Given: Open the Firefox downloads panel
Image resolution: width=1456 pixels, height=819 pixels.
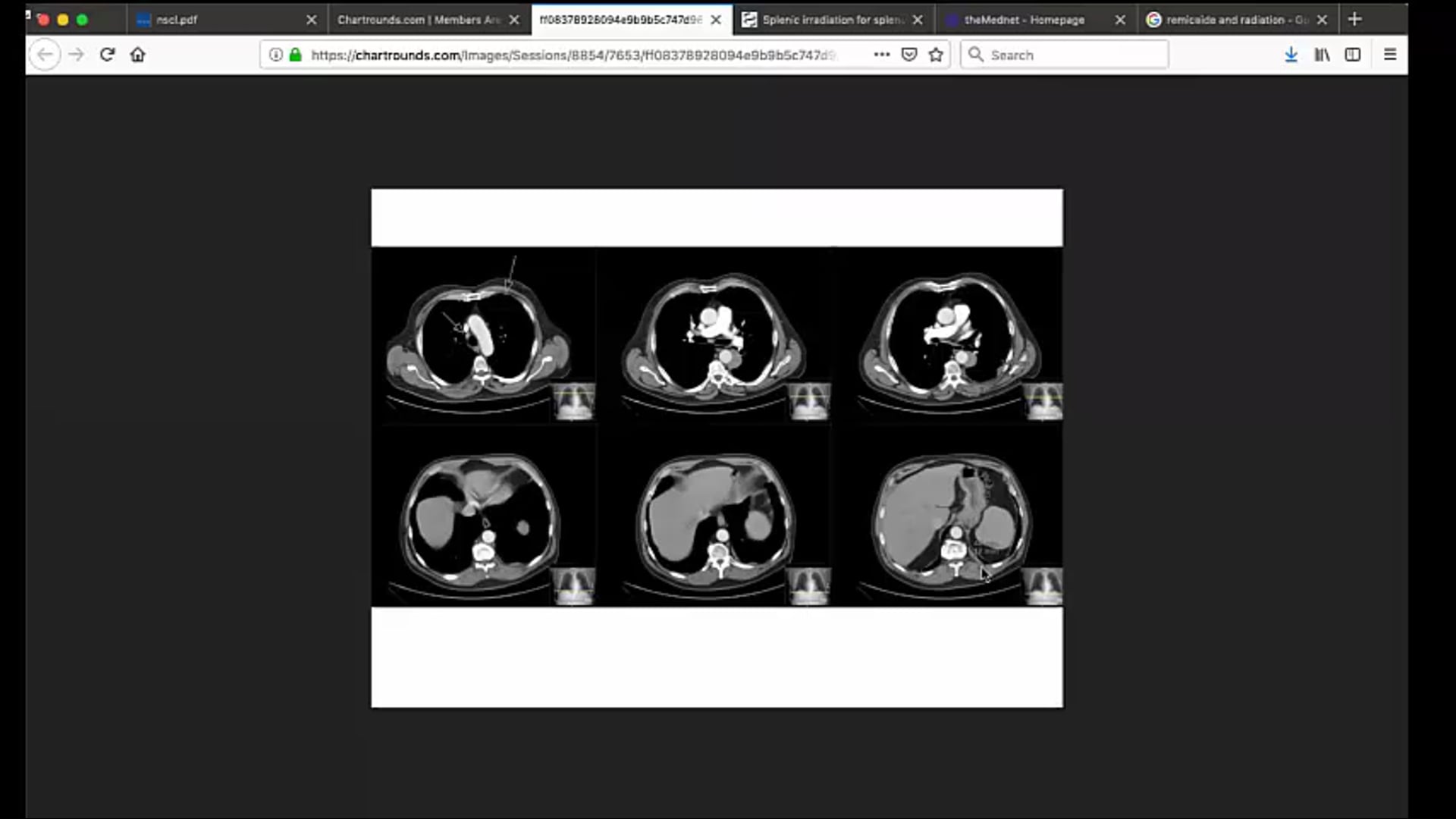Looking at the screenshot, I should tap(1291, 55).
